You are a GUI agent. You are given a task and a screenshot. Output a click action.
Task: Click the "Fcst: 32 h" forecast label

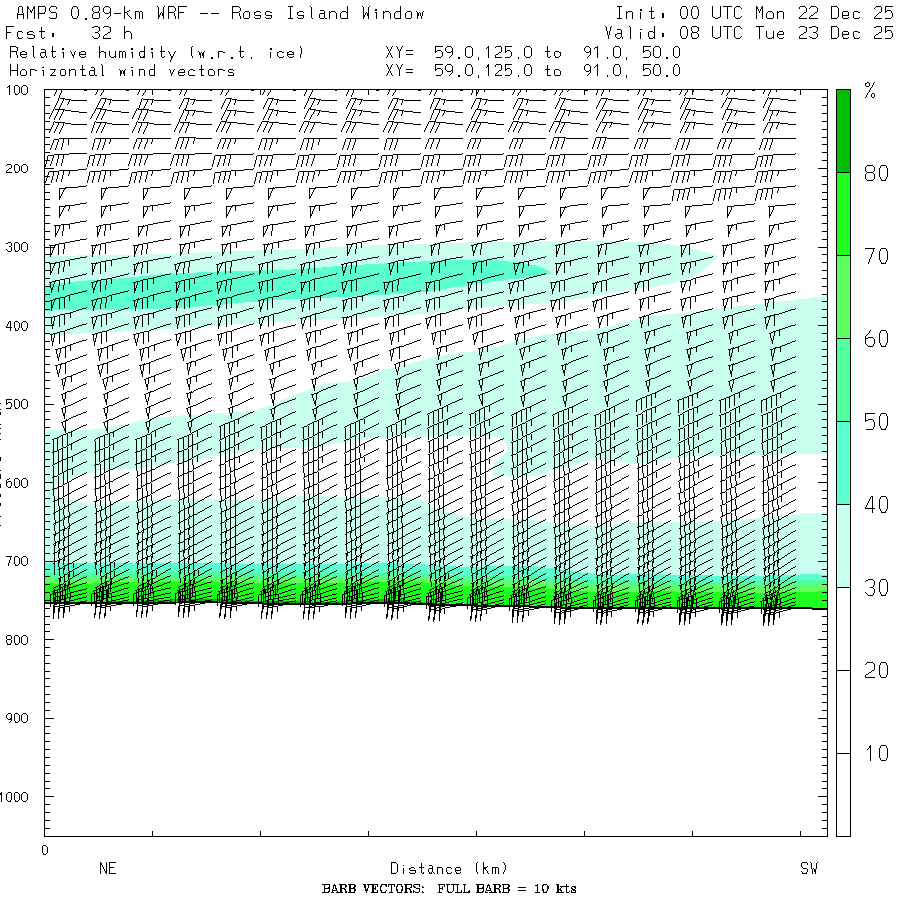tap(69, 33)
